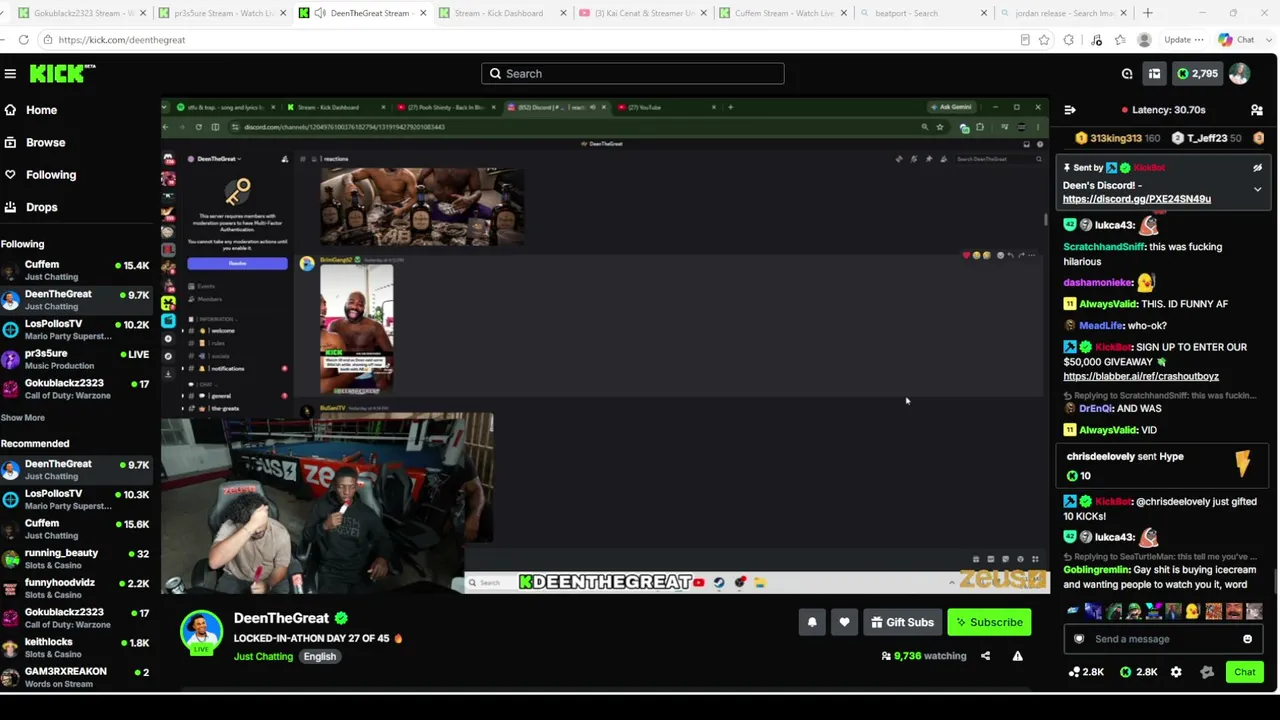Expand followed channels with Show More

22,417
